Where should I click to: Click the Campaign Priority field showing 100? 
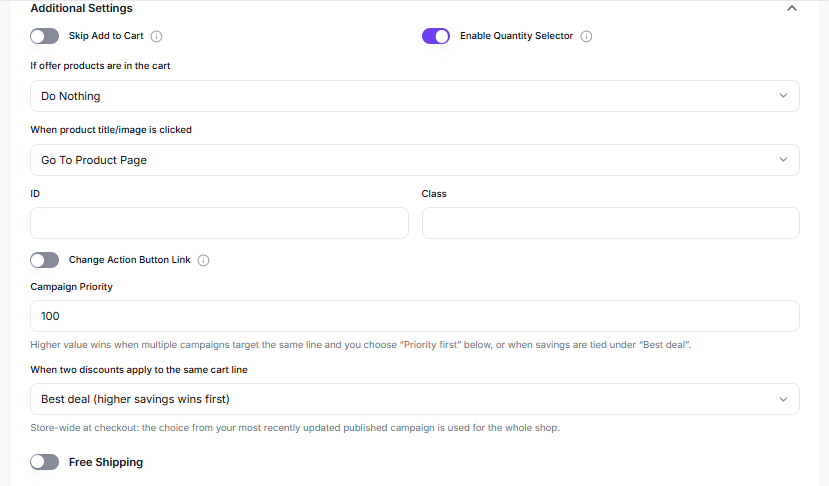(x=414, y=316)
